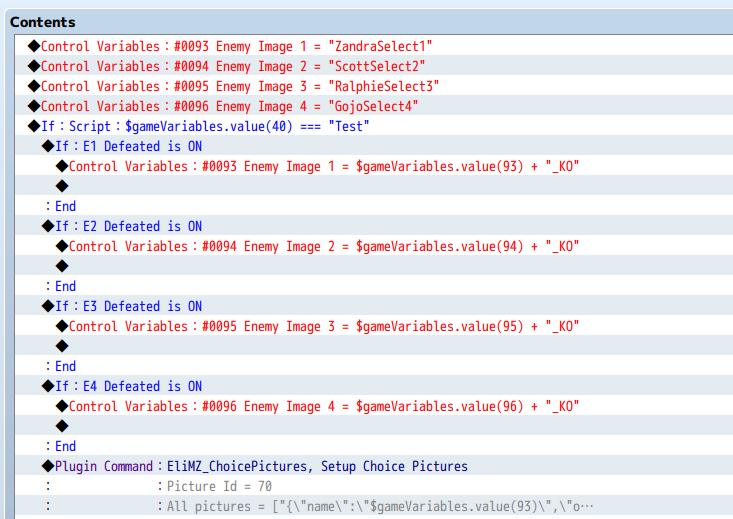The image size is (733, 519).
Task: Select the Control Variables #0095 "RalphieSelect3" line
Action: 374,86
